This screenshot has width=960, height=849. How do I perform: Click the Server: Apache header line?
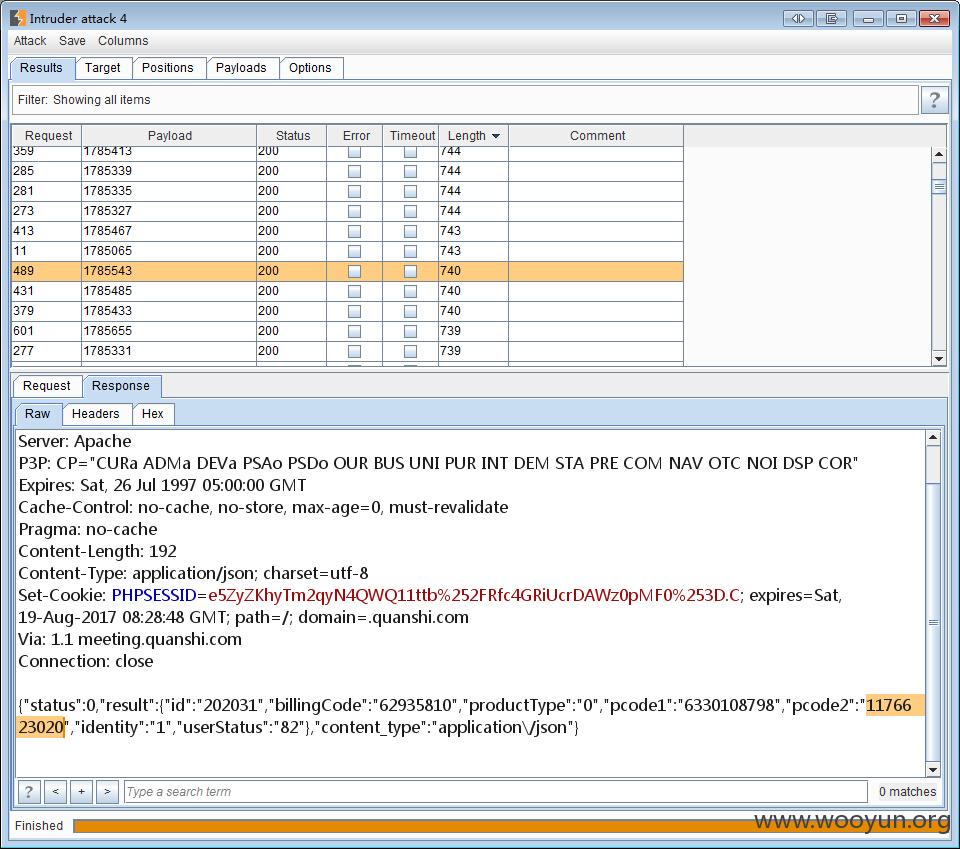[x=75, y=441]
